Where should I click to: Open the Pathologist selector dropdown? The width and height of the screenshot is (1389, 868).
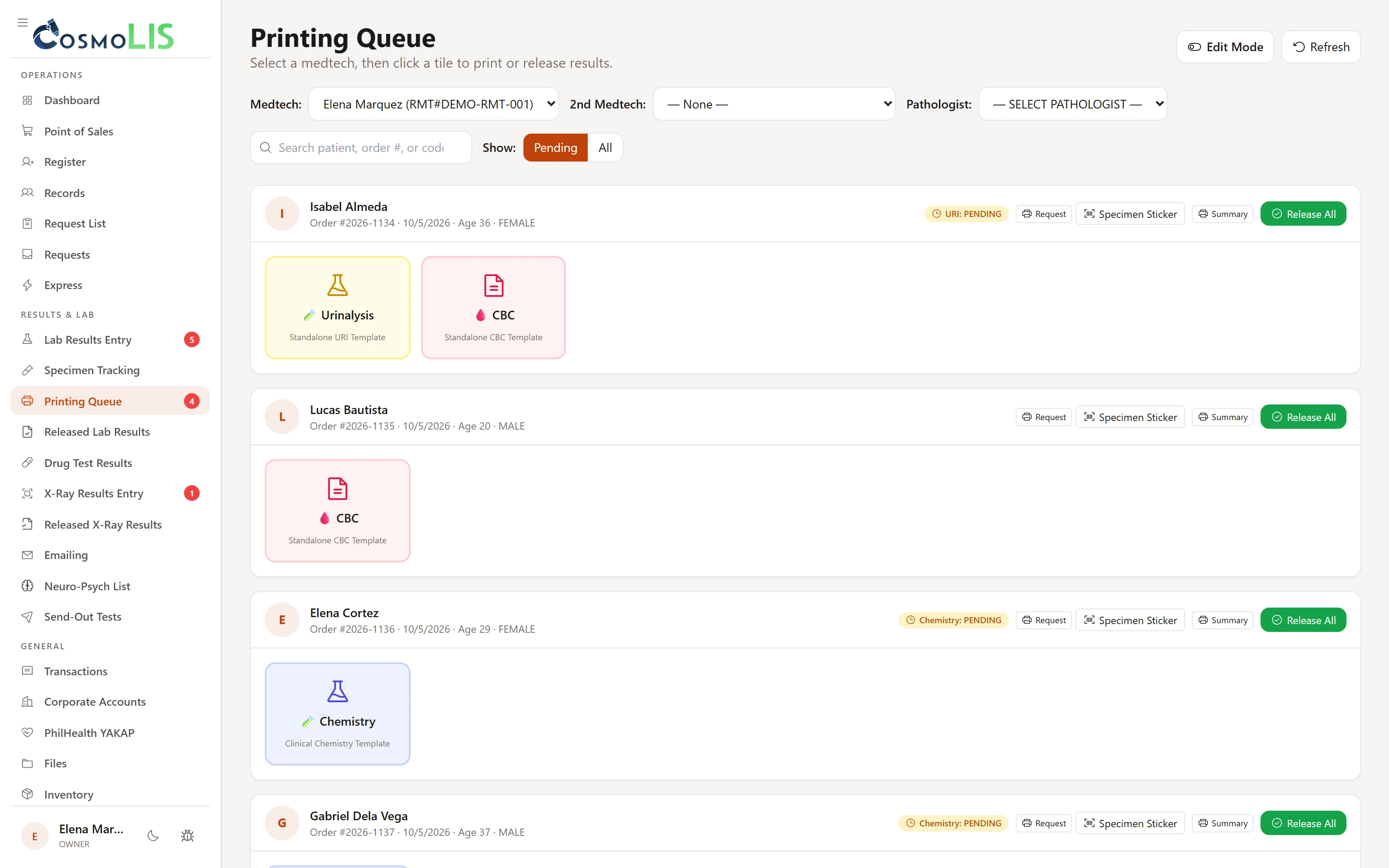click(x=1072, y=104)
